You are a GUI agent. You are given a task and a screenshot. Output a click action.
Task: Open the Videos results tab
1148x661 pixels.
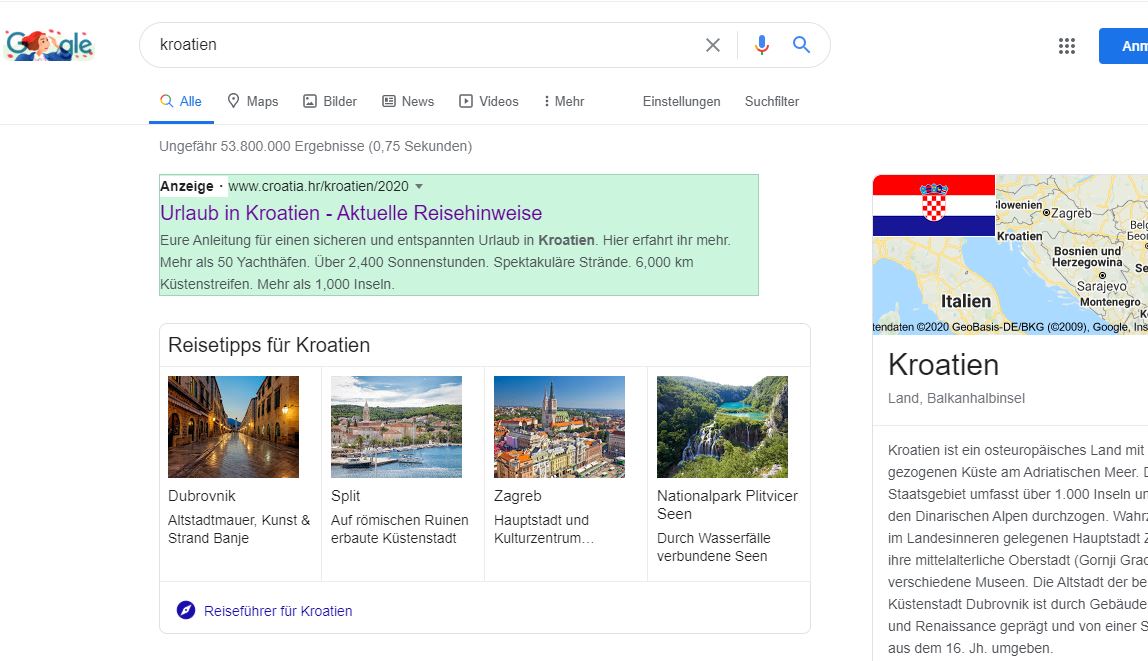488,101
